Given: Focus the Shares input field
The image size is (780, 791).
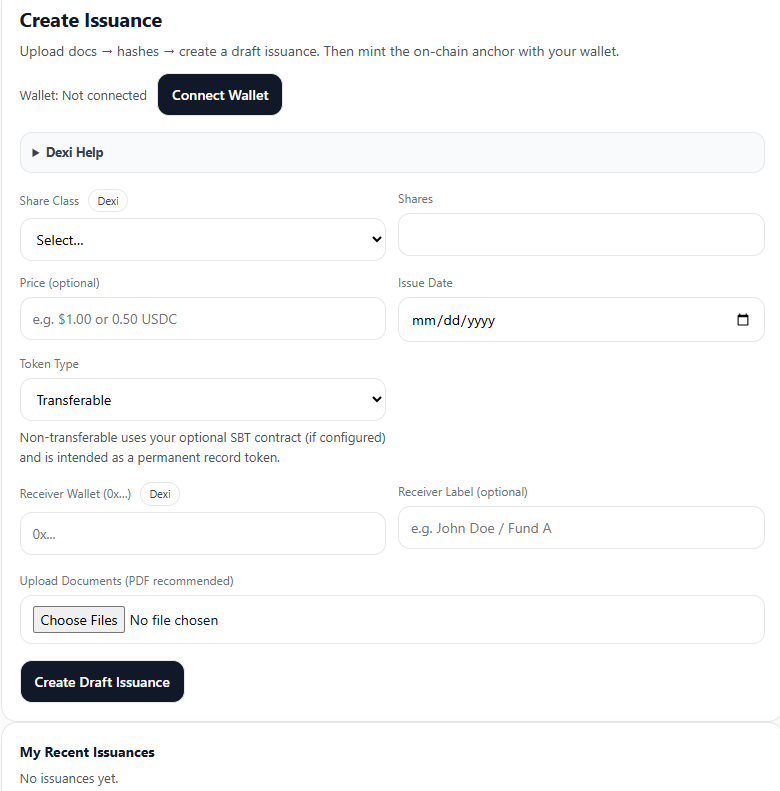Looking at the screenshot, I should point(581,235).
